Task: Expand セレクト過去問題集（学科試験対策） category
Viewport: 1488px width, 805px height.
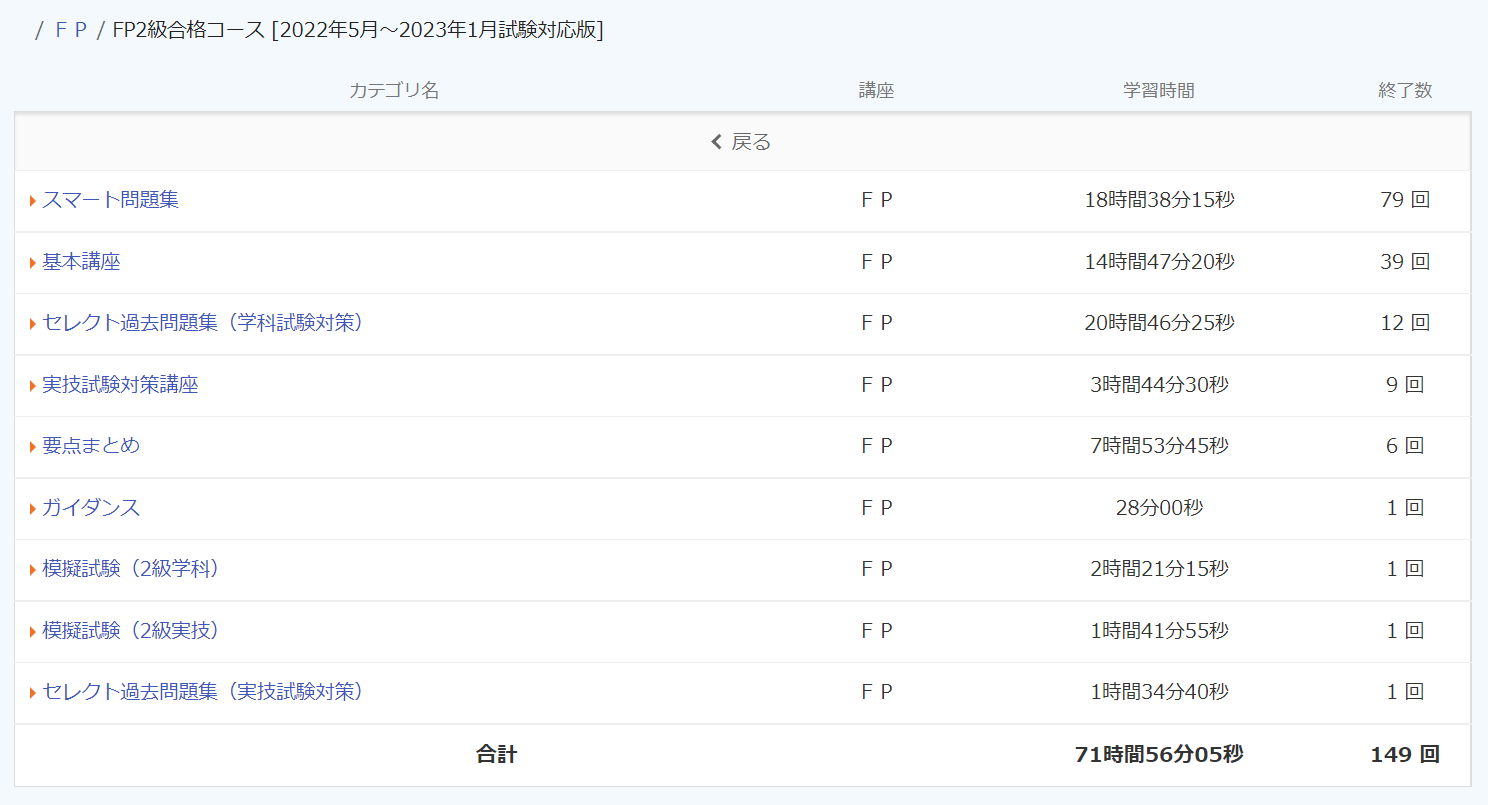Action: coord(202,323)
